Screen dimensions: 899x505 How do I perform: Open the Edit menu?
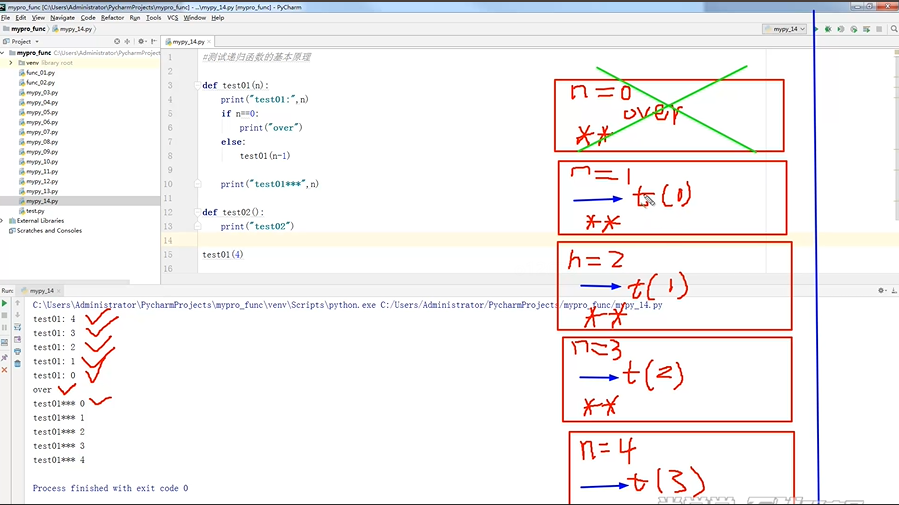coord(21,18)
